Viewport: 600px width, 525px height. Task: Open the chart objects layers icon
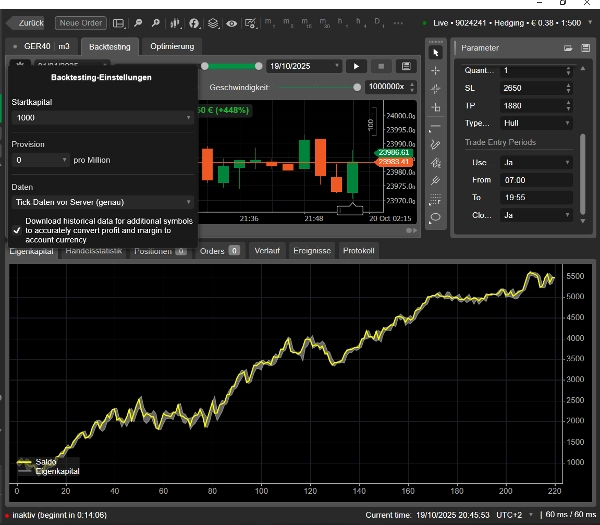coord(213,23)
